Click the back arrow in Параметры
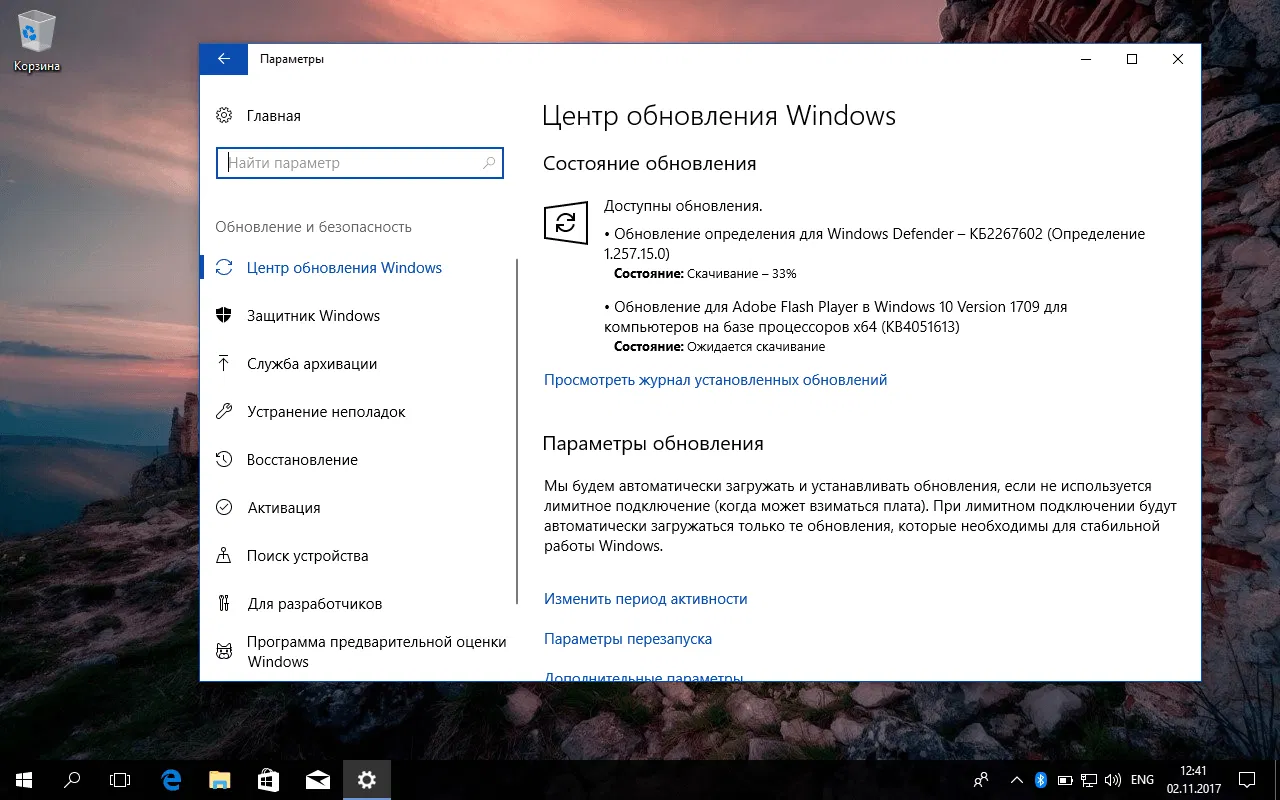This screenshot has width=1280, height=800. [223, 59]
